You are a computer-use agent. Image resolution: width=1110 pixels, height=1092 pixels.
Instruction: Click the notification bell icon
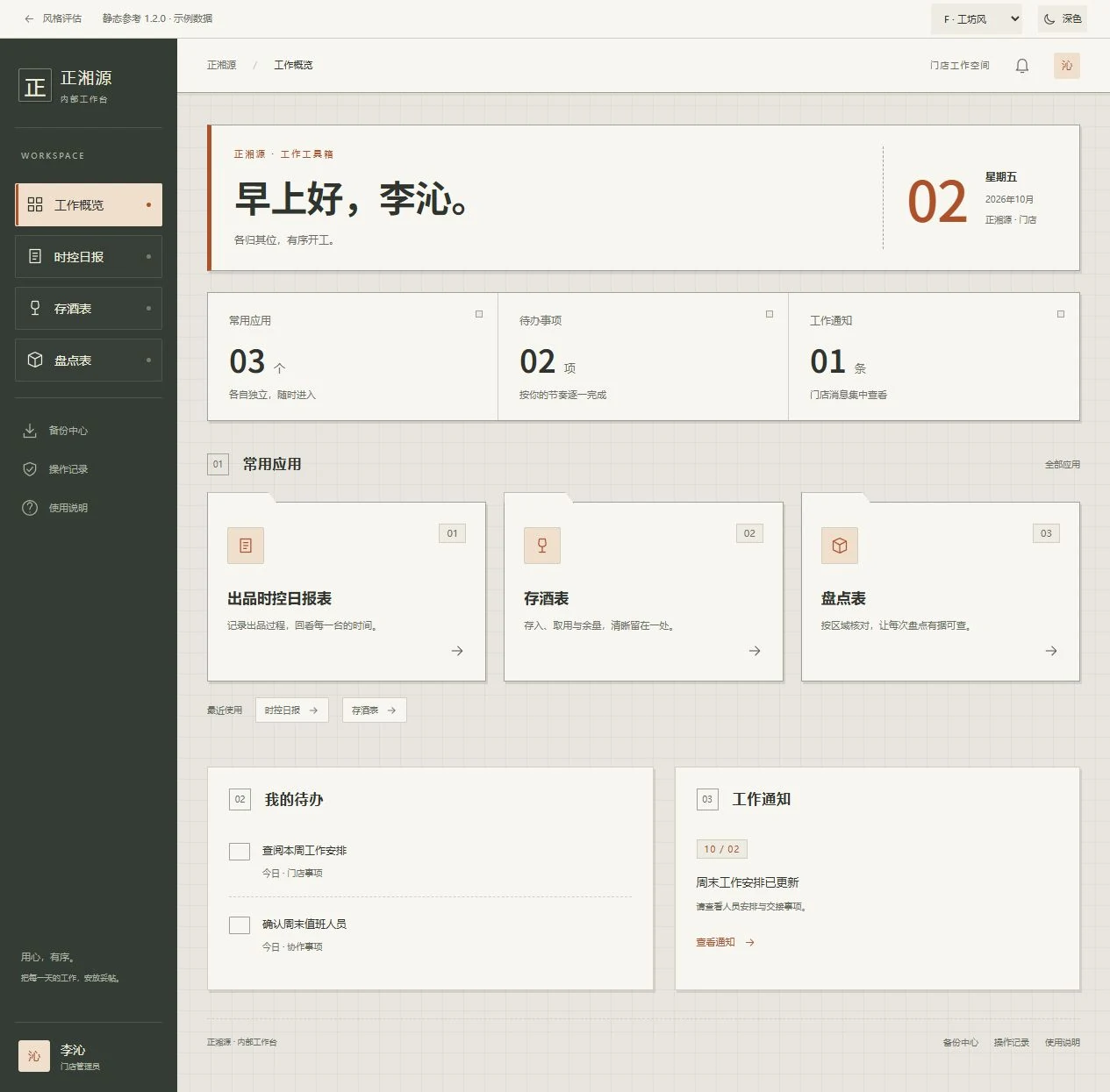[1022, 66]
